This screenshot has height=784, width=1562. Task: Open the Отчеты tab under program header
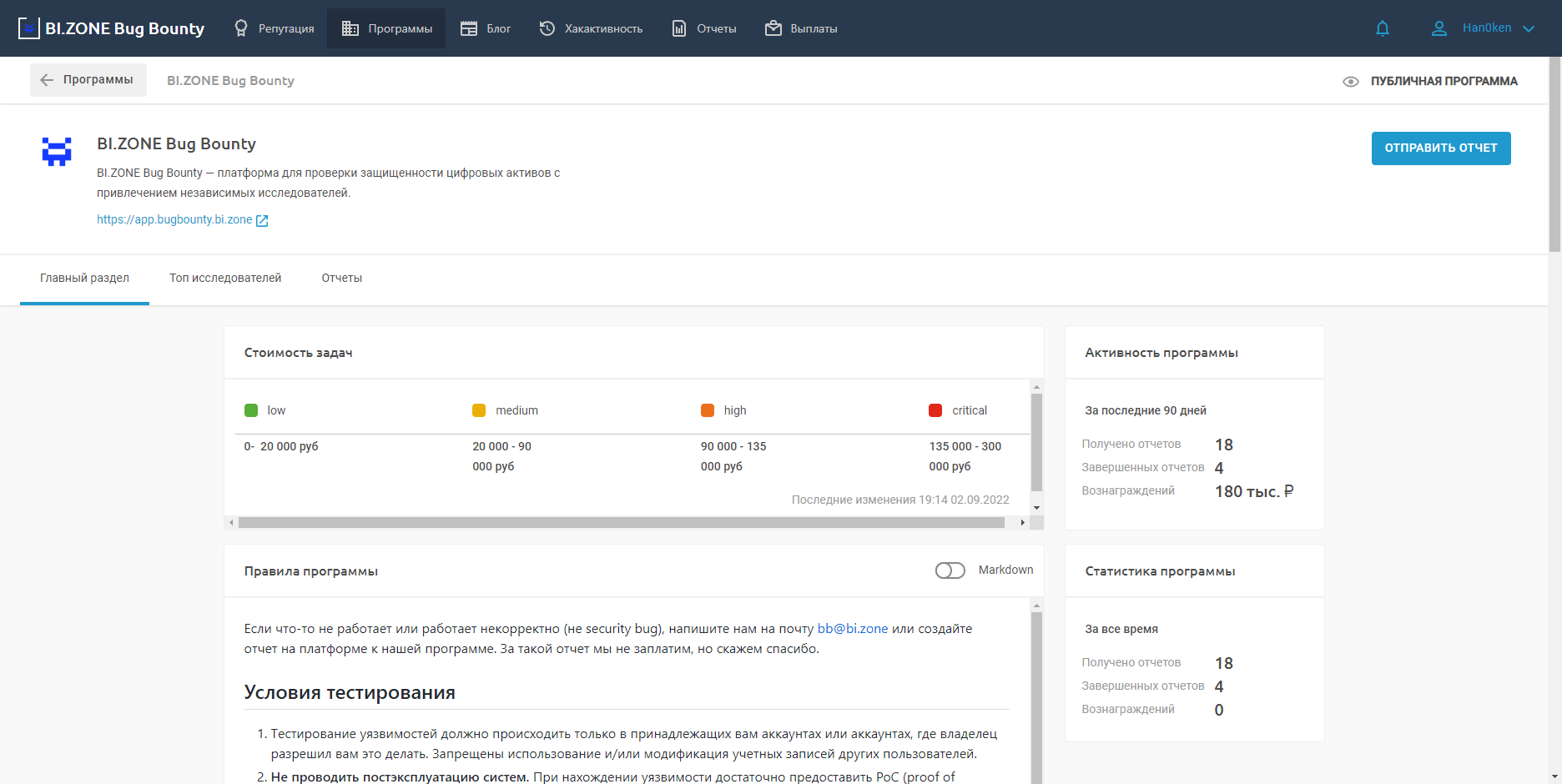point(341,278)
